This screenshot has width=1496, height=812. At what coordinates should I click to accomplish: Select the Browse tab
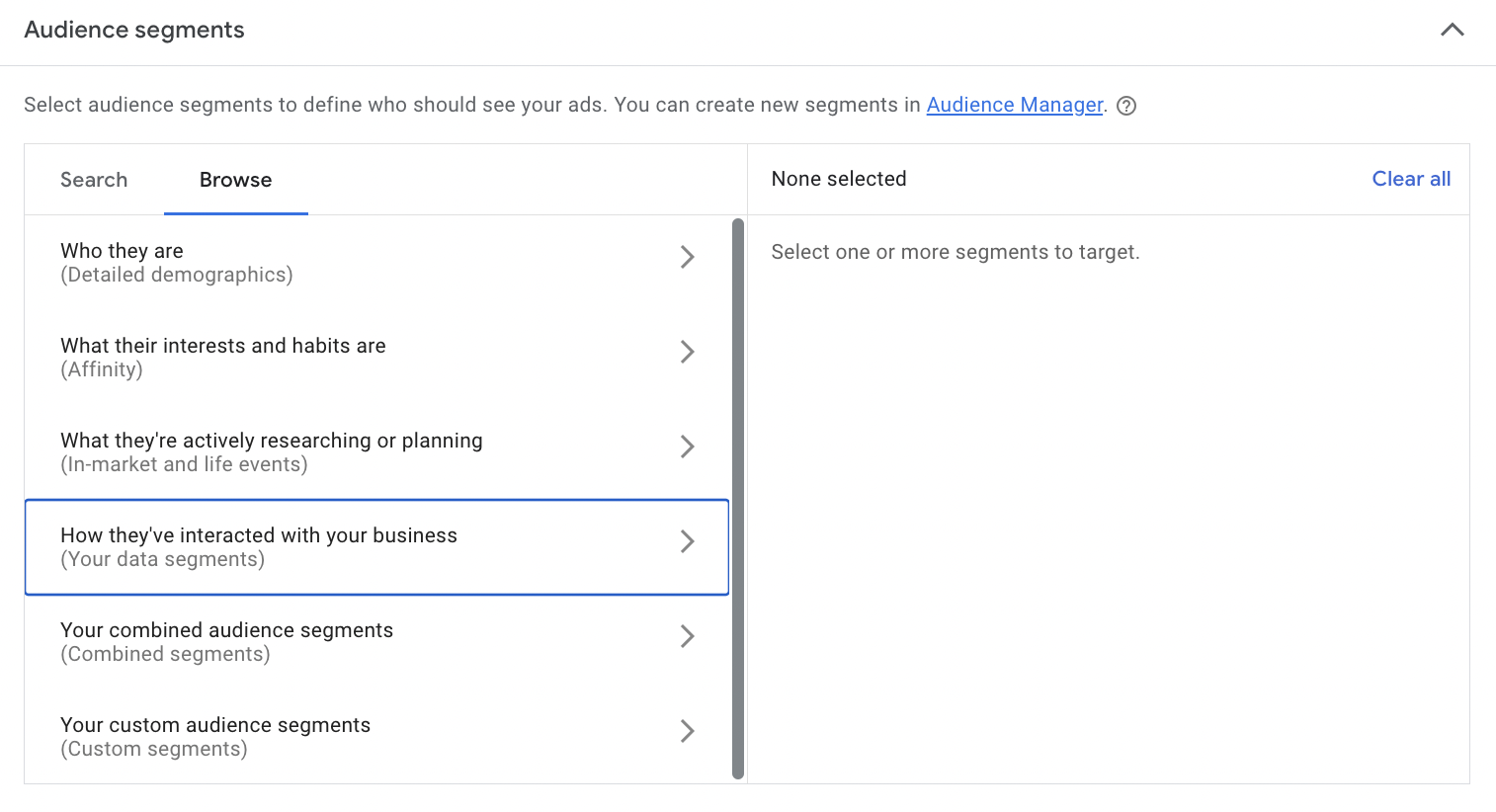click(235, 180)
